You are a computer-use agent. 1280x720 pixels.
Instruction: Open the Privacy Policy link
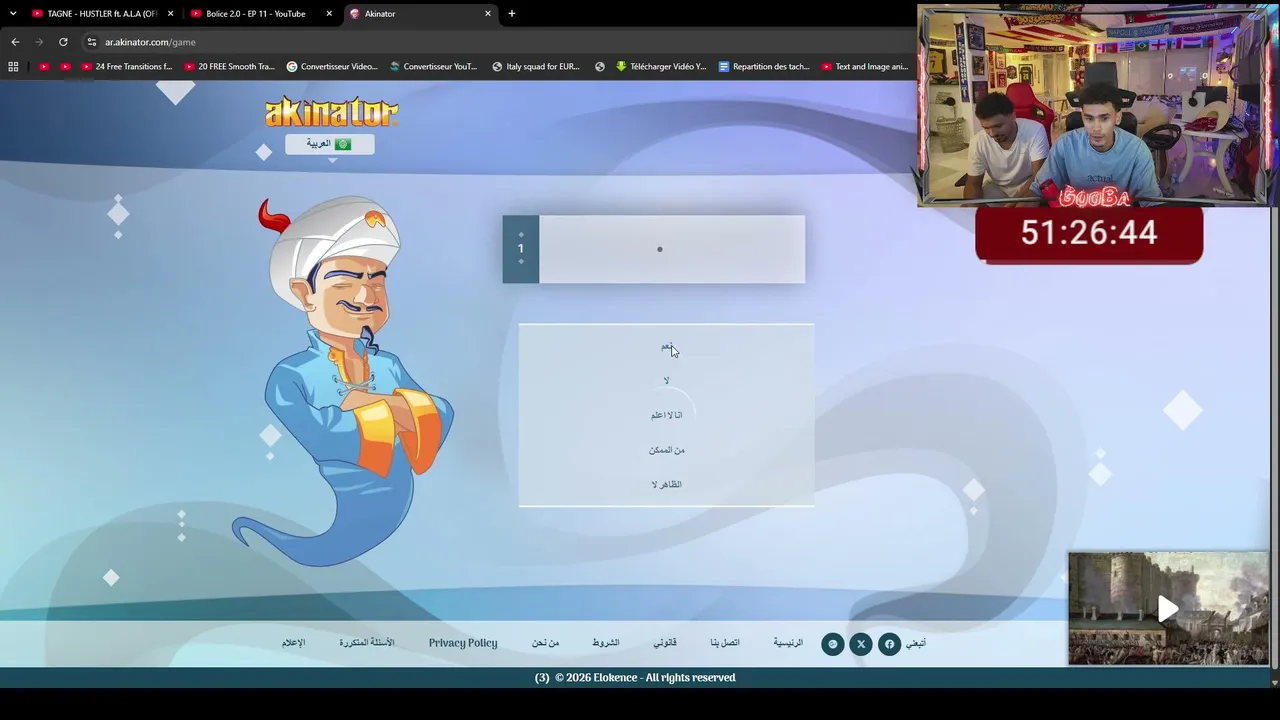[x=463, y=643]
